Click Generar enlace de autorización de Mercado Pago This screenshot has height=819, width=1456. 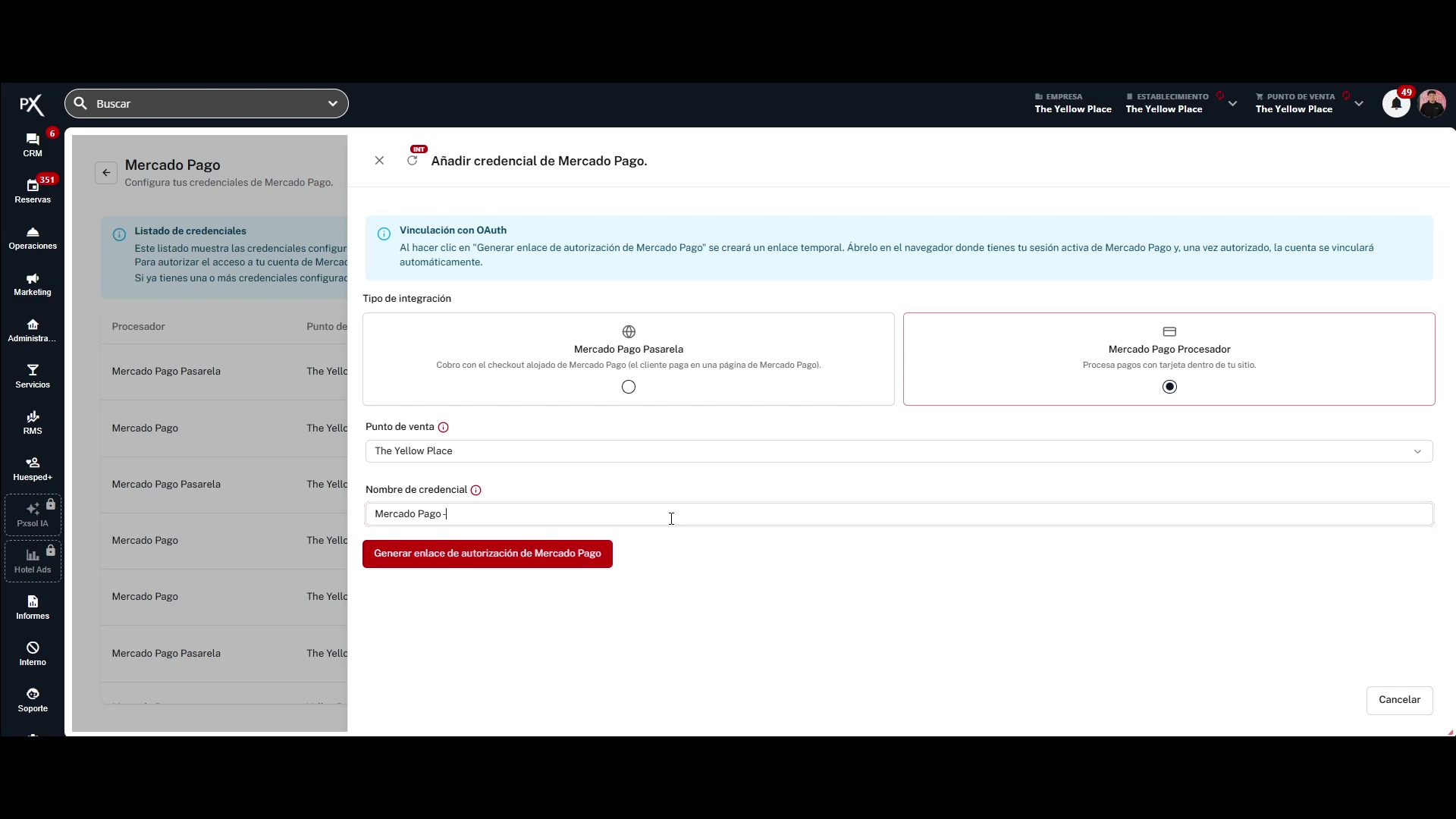click(488, 554)
